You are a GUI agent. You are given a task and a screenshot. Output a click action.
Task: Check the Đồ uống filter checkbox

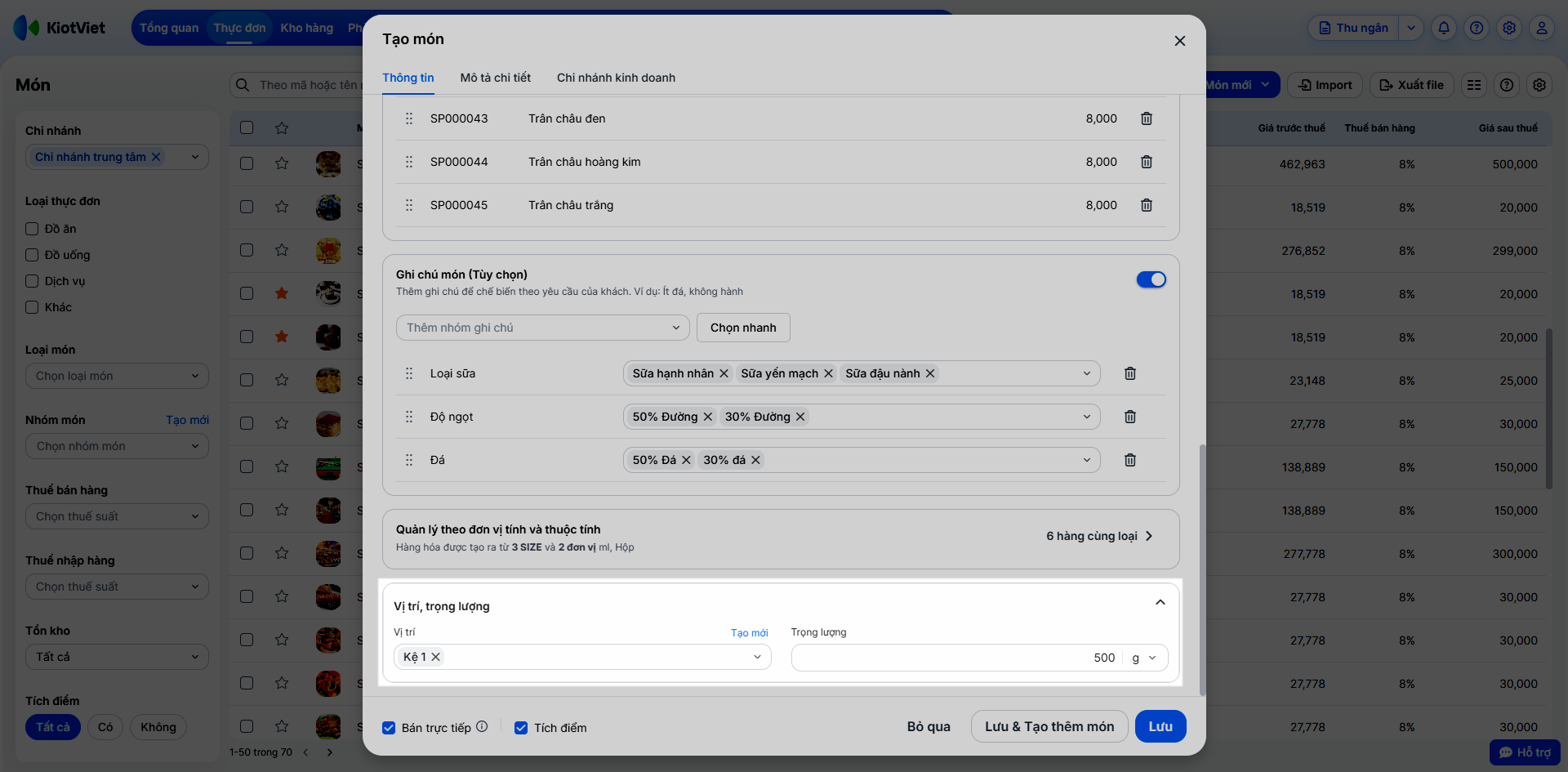point(32,255)
